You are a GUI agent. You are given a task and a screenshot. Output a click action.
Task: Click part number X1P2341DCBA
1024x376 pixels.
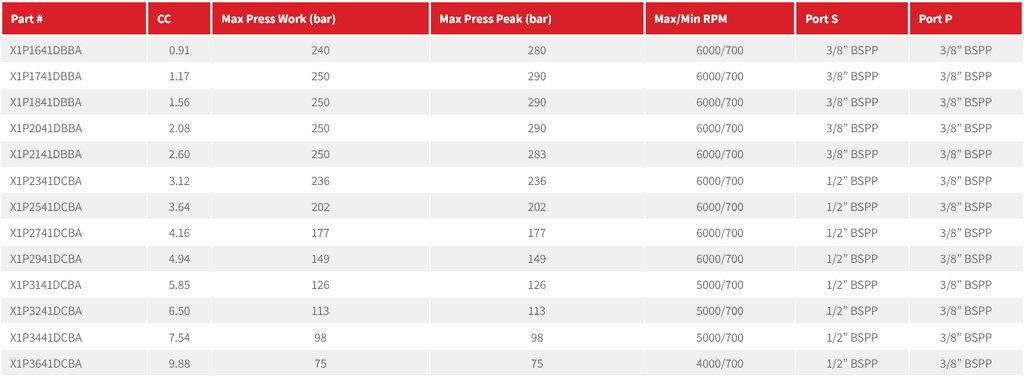coord(46,181)
